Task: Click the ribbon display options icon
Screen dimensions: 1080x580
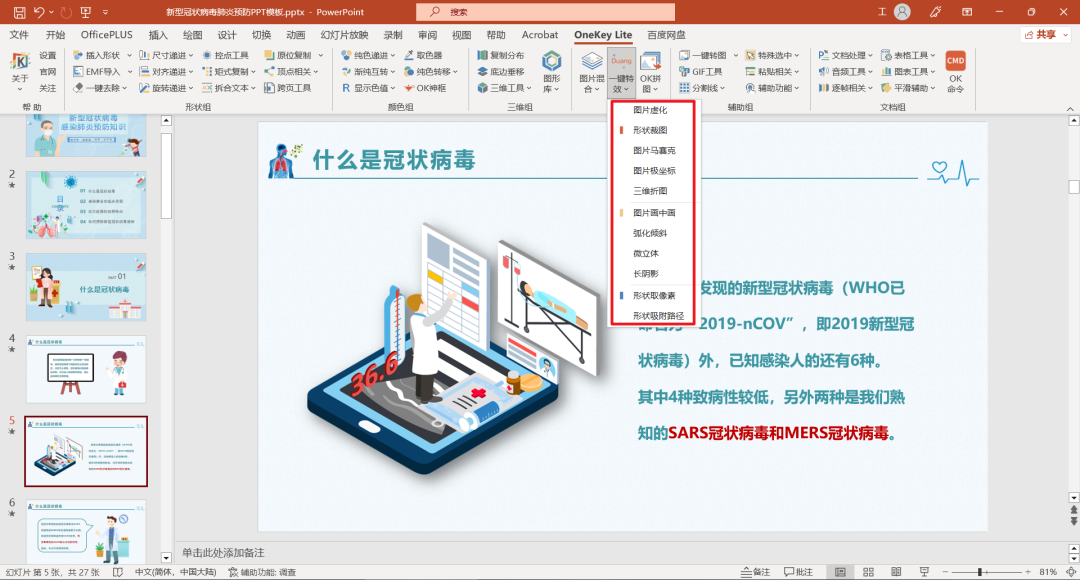Action: tap(967, 12)
